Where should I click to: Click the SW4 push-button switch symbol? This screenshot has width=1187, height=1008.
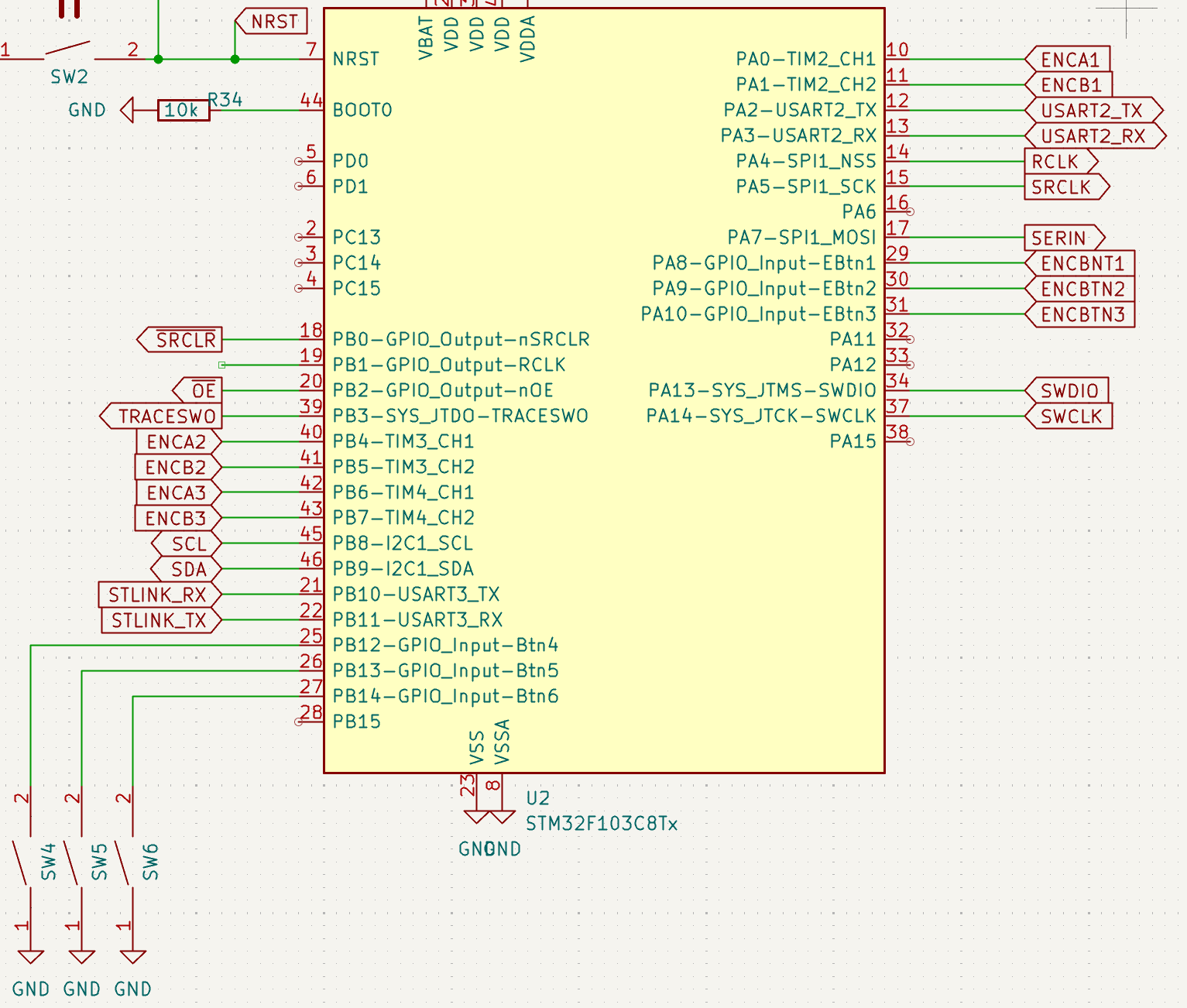(x=23, y=862)
